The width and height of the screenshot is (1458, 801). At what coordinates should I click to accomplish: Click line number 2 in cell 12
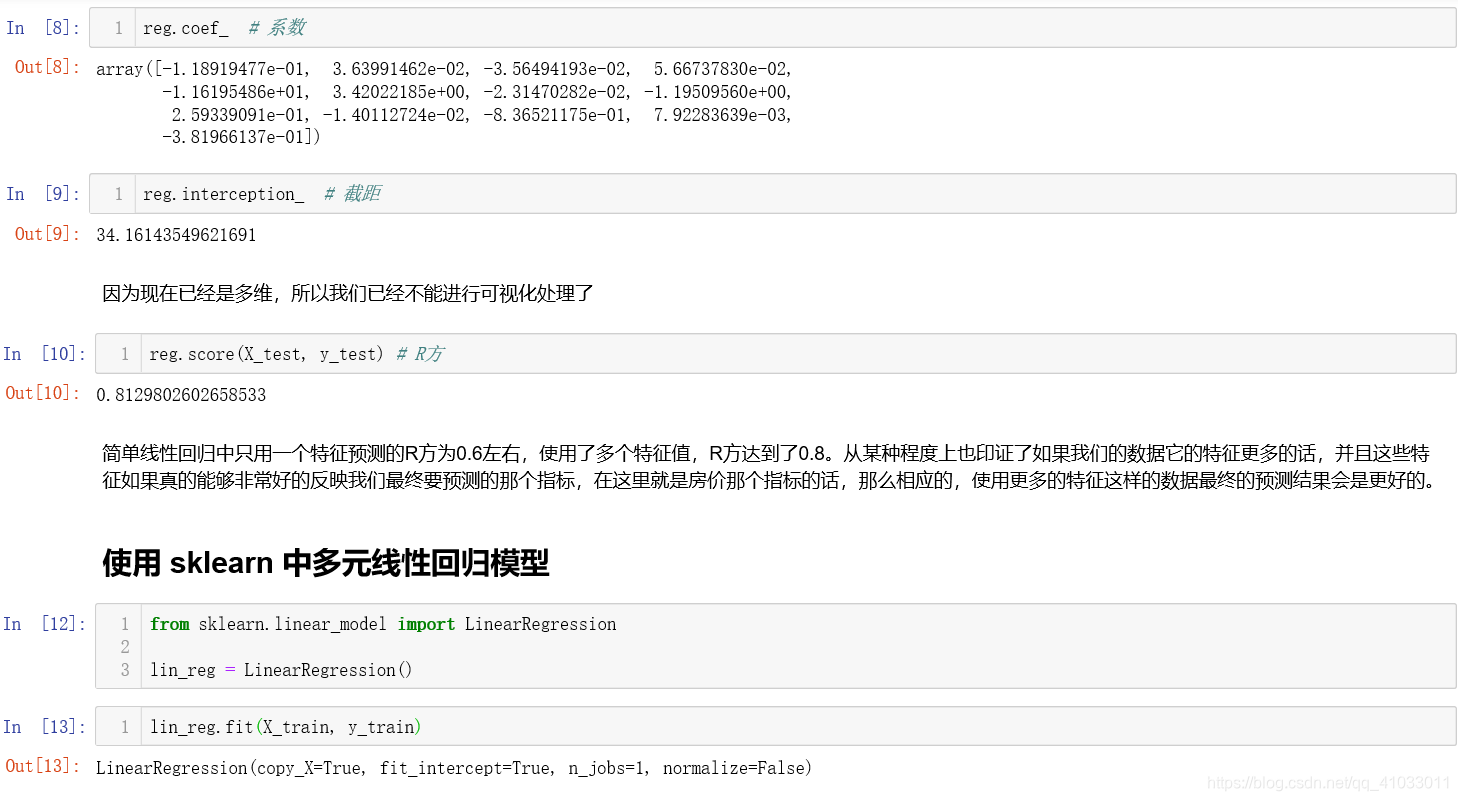[125, 647]
